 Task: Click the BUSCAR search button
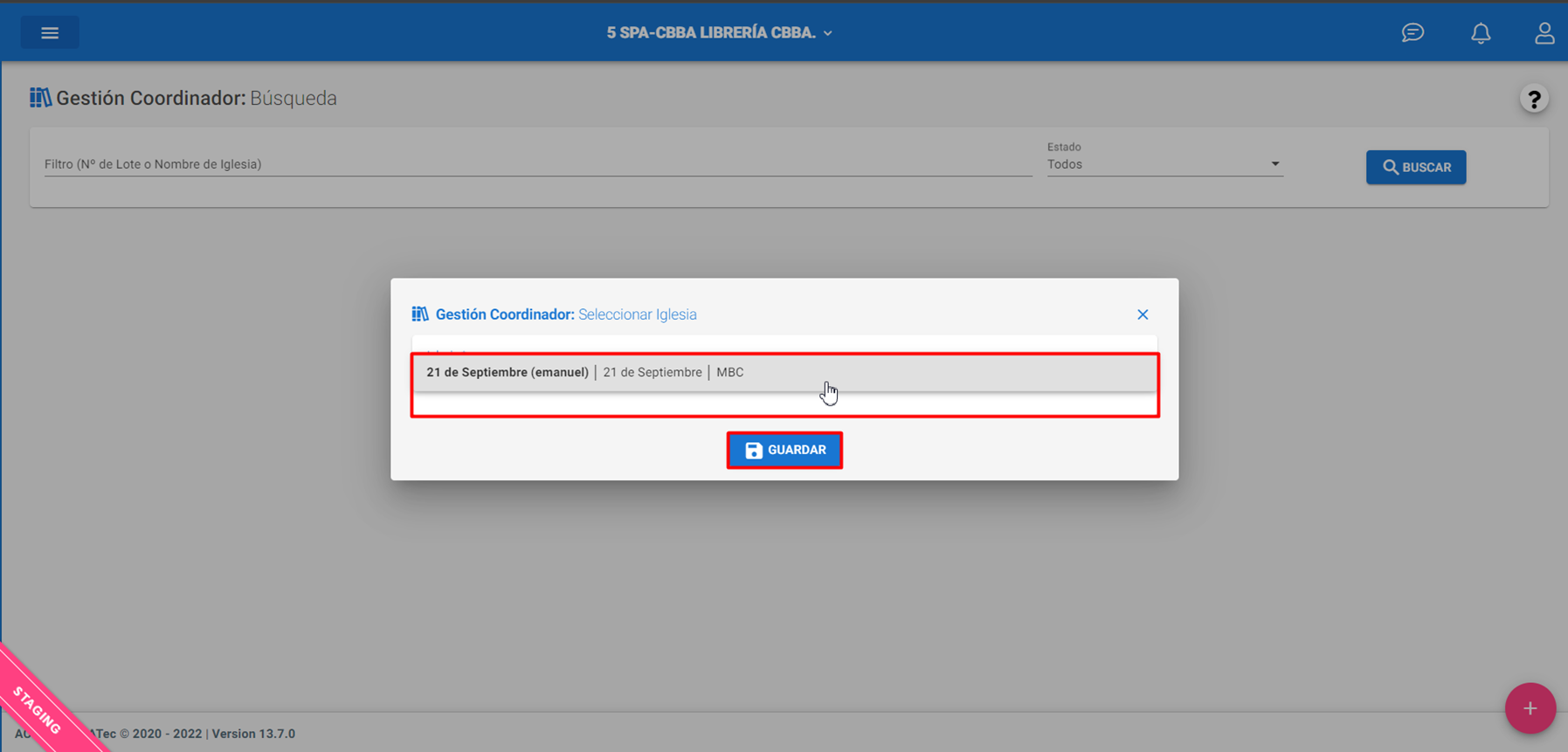click(x=1416, y=167)
